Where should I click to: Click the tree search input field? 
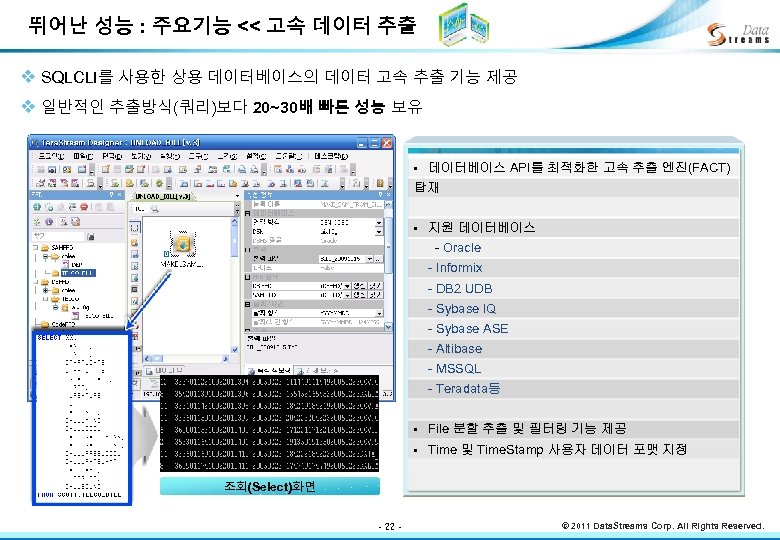click(58, 236)
